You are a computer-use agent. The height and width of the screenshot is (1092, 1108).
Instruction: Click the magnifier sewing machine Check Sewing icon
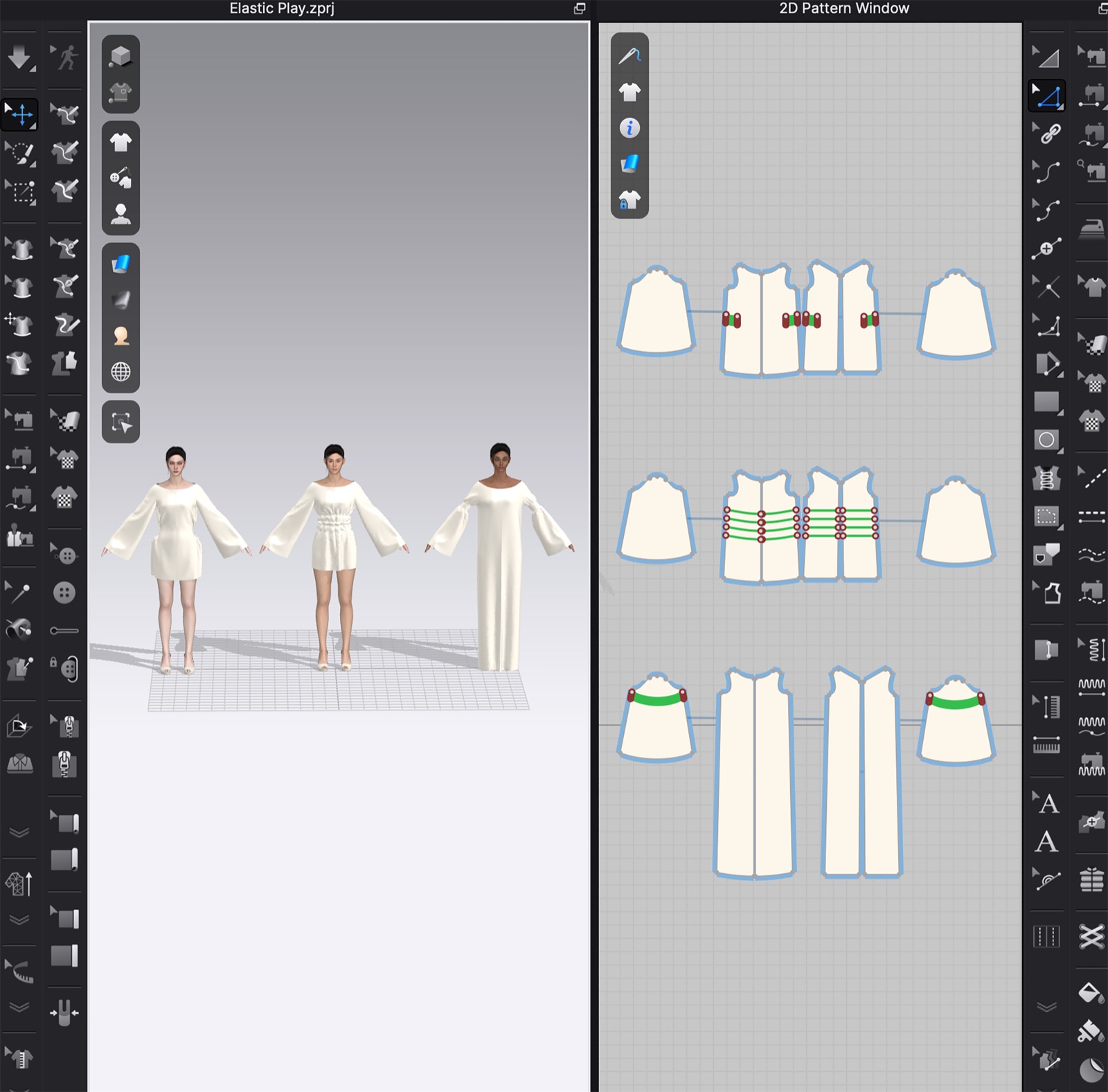click(x=1092, y=170)
